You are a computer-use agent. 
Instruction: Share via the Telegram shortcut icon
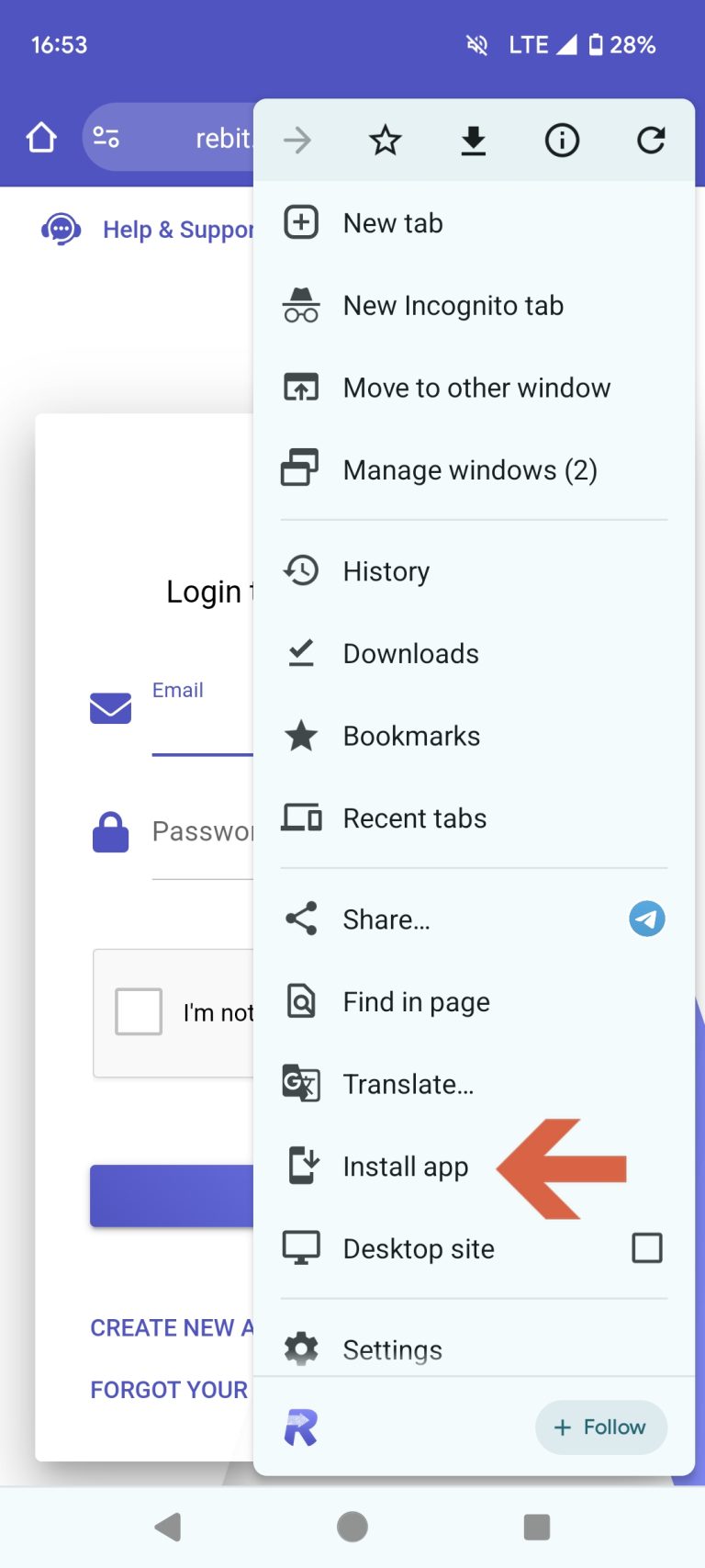point(646,919)
